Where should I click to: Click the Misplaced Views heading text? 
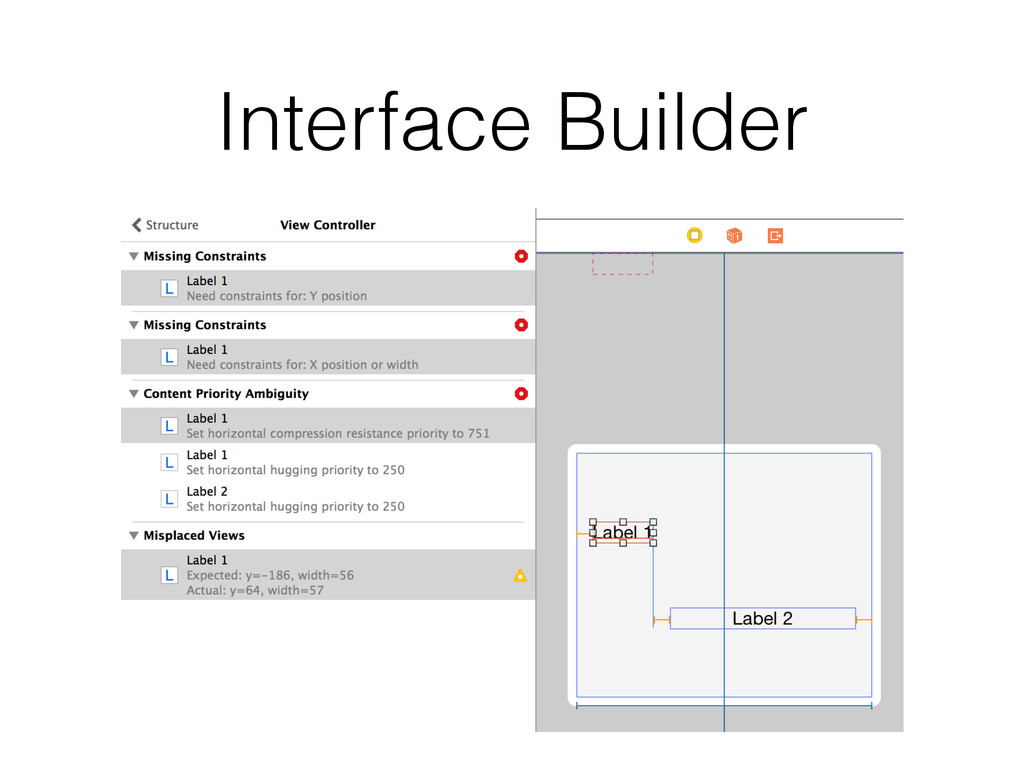(194, 535)
